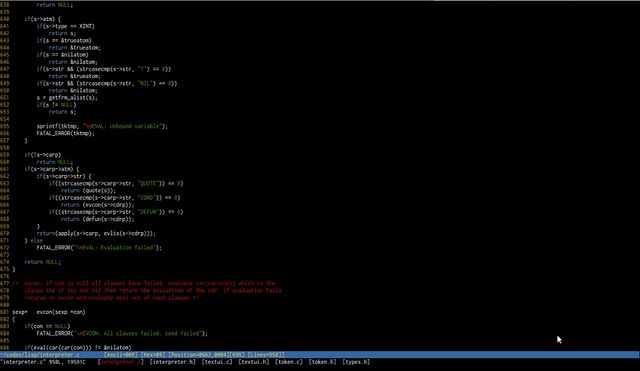The width and height of the screenshot is (640, 371).
Task: Click 'return(apply(s->carp, evlis(s->cdrp)));' line
Action: click(96, 233)
